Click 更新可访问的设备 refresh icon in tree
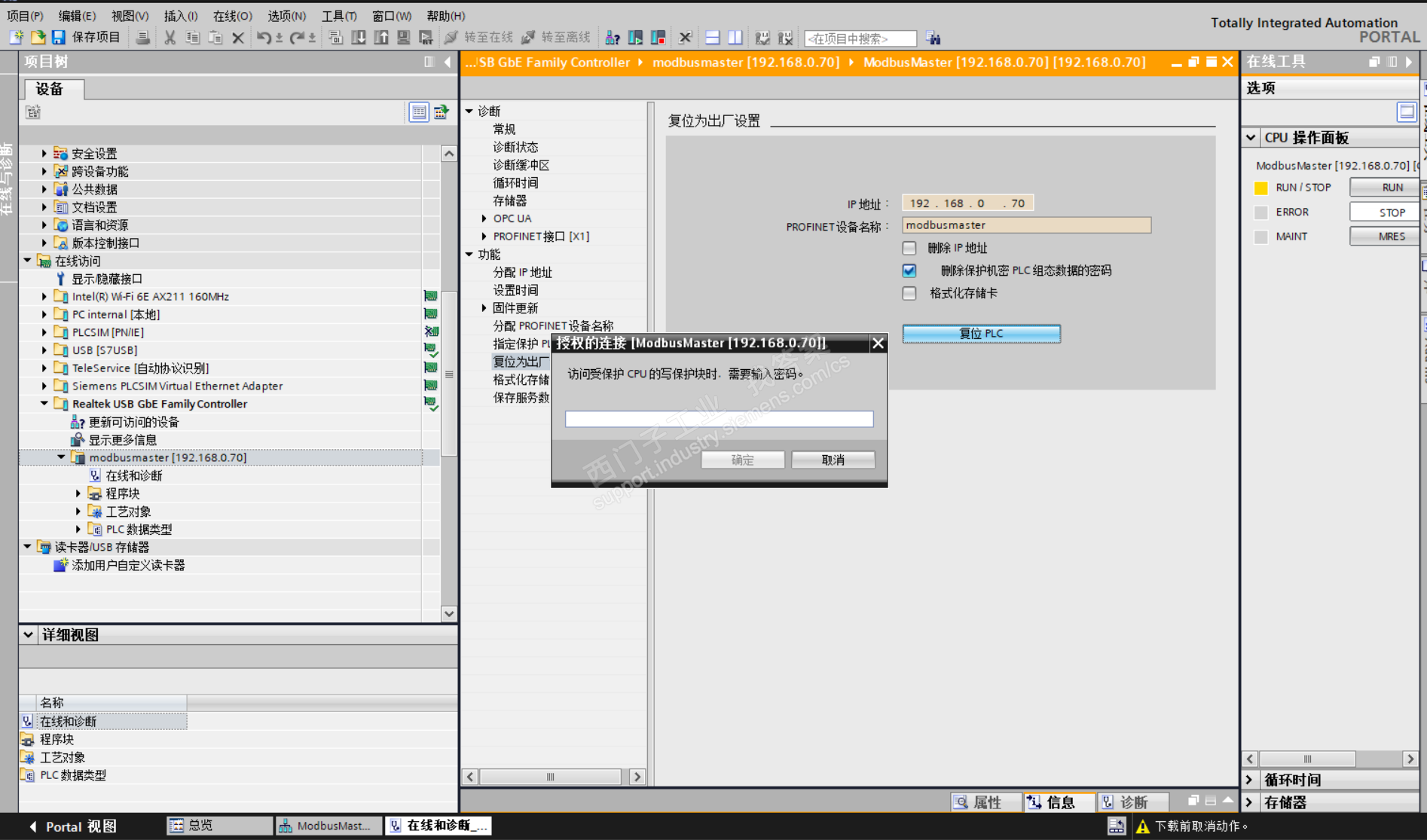This screenshot has width=1427, height=840. (x=77, y=422)
